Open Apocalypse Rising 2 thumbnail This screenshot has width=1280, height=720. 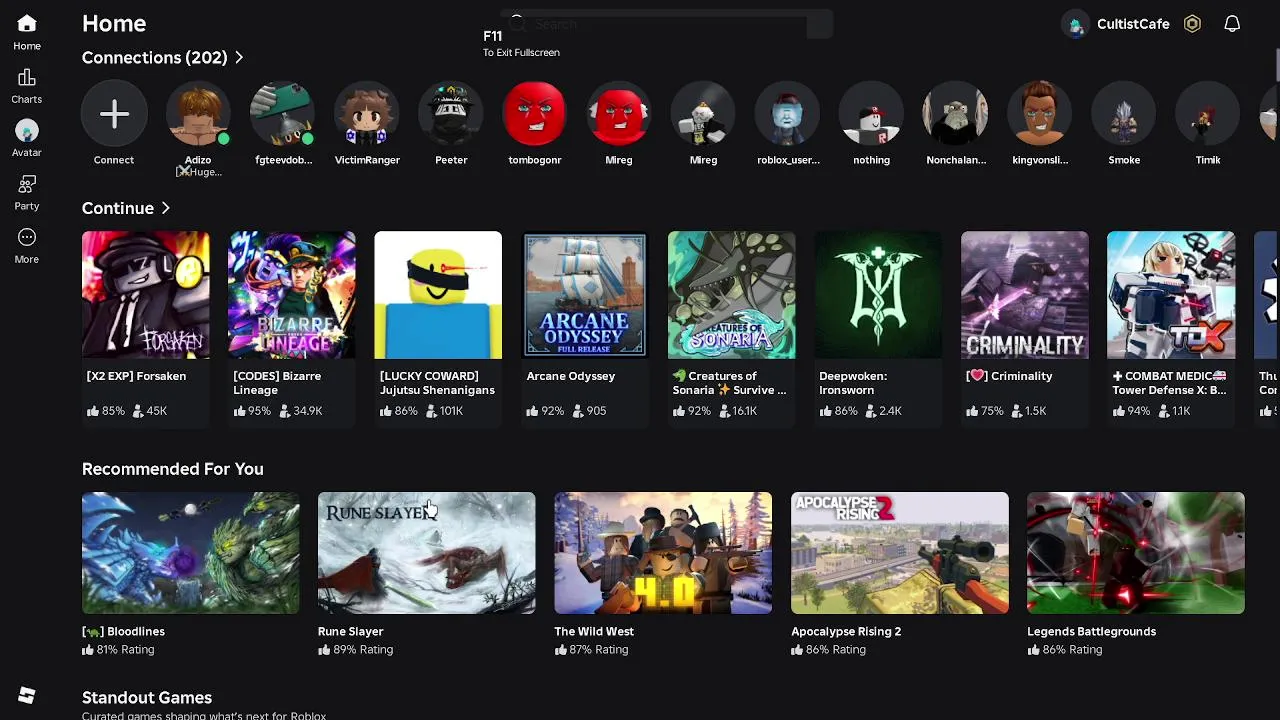900,553
